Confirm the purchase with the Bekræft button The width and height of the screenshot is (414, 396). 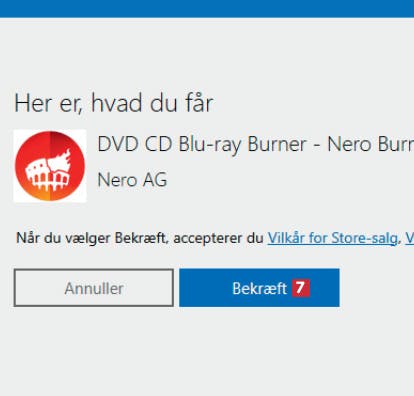point(259,288)
